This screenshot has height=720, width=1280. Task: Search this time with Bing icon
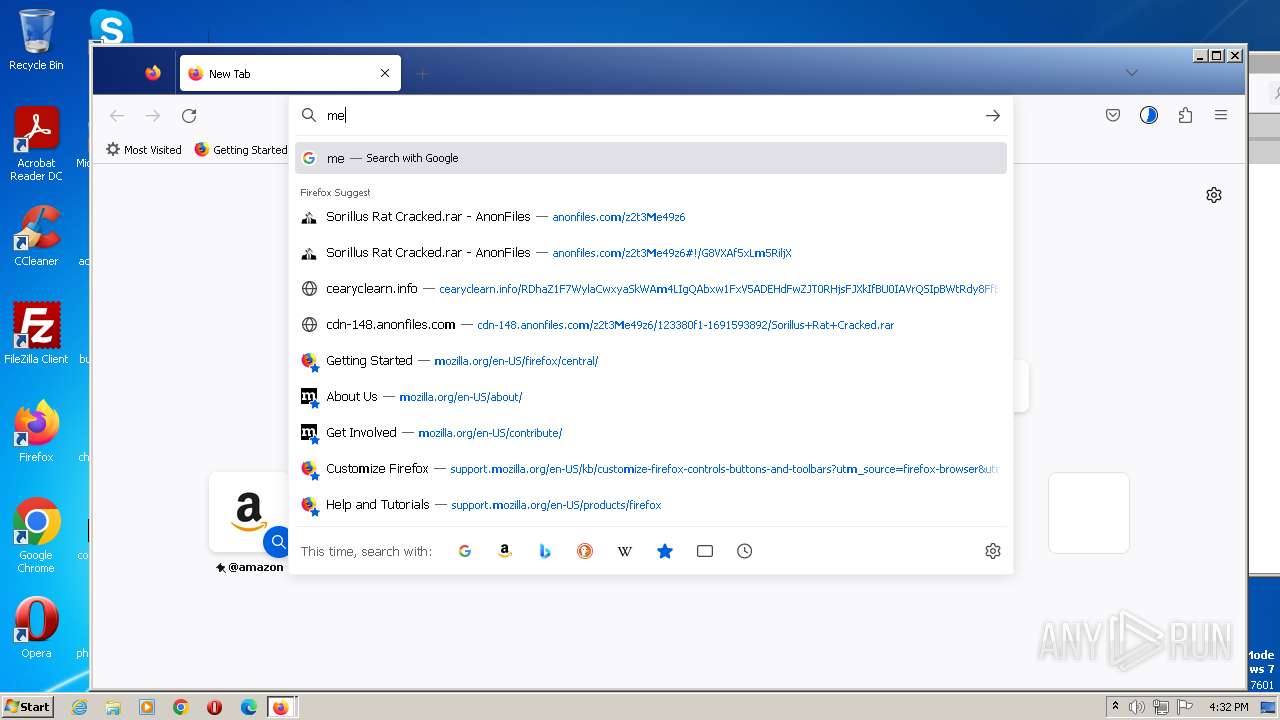coord(545,551)
